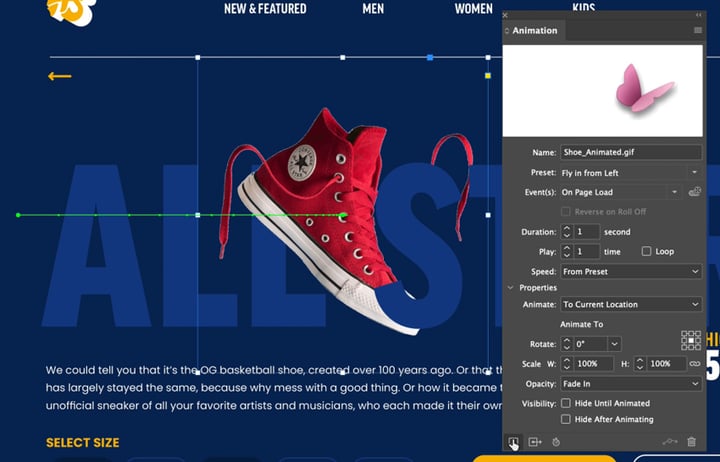Viewport: 720px width, 462px height.
Task: Preview the spread with the EPUB preview icon
Action: [513, 442]
